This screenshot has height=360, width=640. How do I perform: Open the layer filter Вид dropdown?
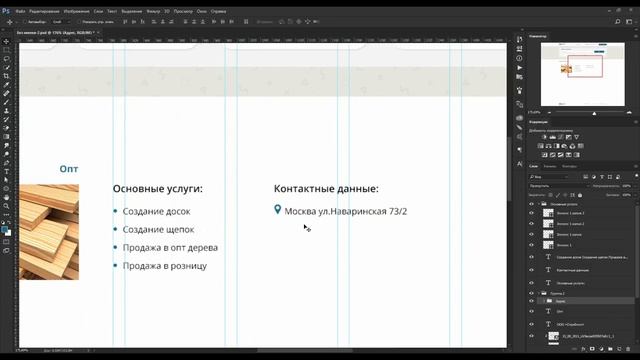(549, 177)
